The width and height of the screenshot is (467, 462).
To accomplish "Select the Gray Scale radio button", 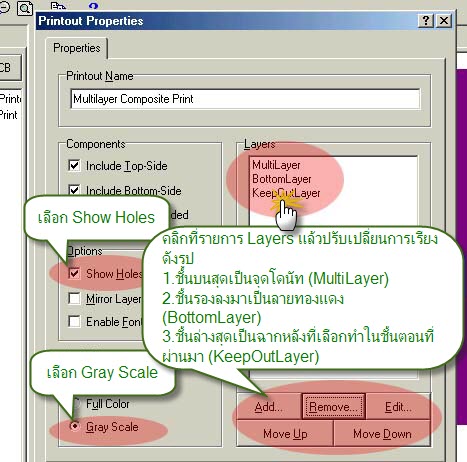I will point(75,426).
